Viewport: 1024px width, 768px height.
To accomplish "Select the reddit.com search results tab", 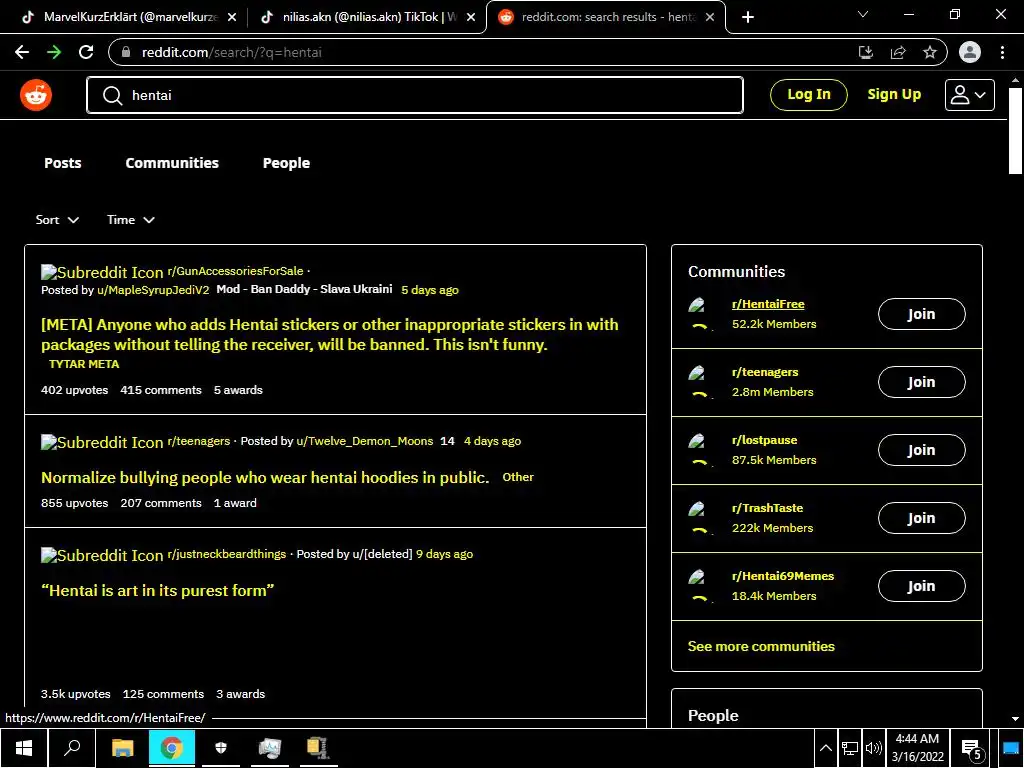I will pos(604,17).
